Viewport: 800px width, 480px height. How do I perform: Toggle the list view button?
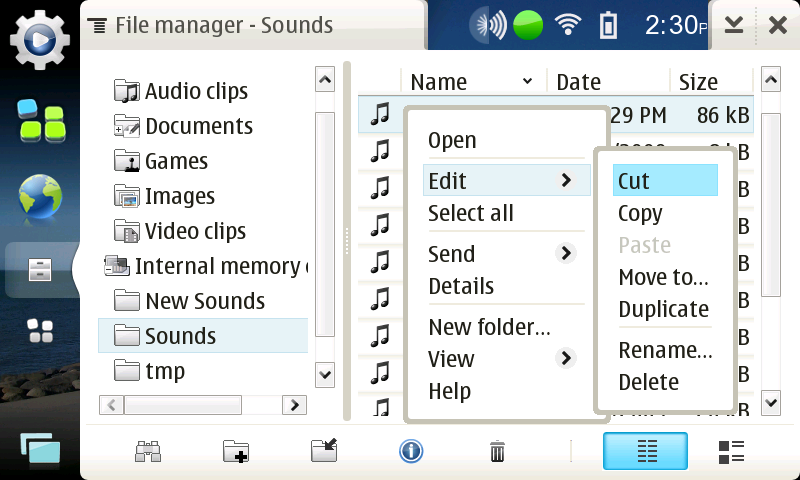[645, 451]
